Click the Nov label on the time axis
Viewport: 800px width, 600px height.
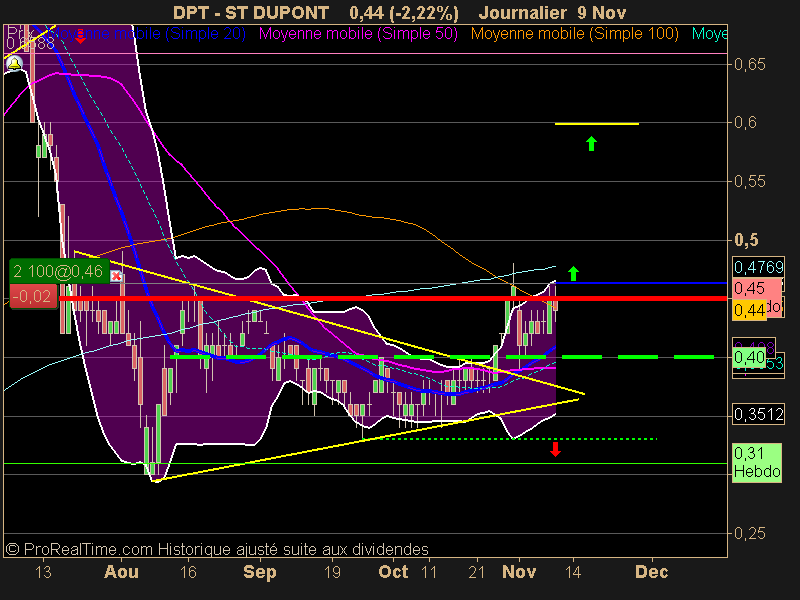(x=519, y=572)
